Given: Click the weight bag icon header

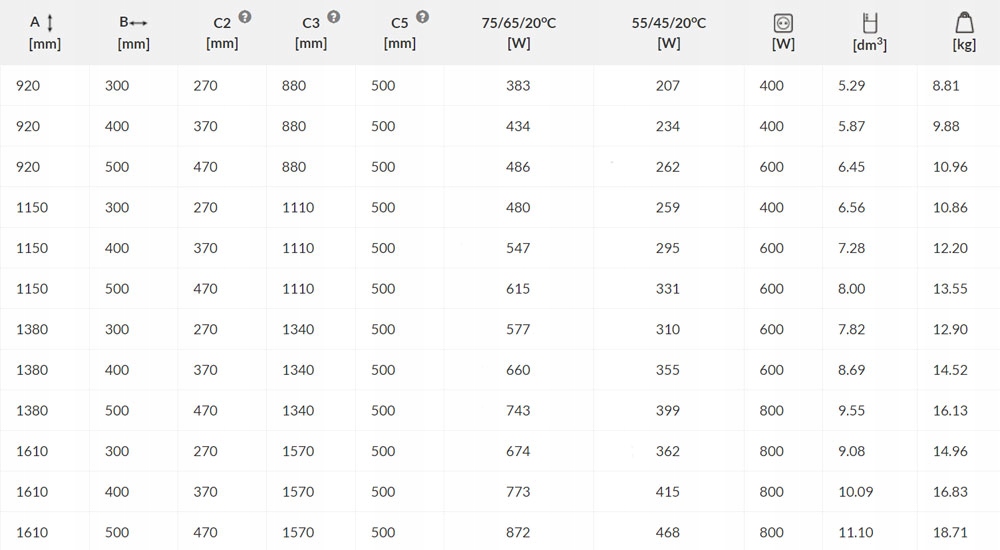Looking at the screenshot, I should click(x=964, y=23).
